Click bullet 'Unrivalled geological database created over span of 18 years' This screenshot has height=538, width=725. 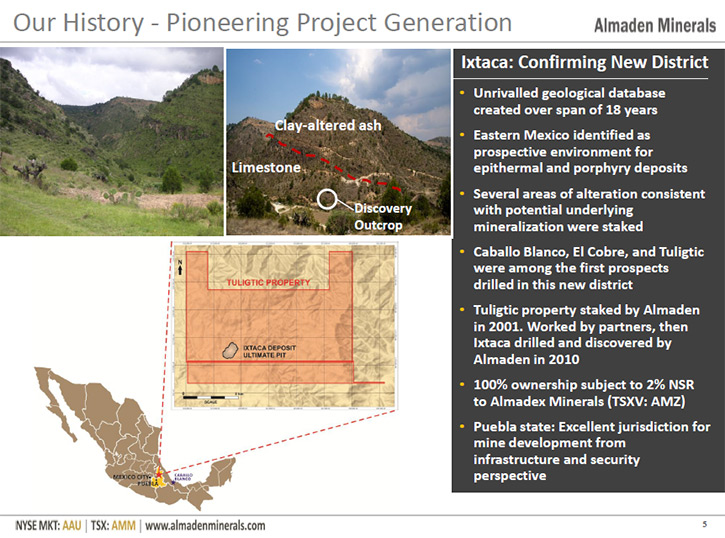coord(569,101)
